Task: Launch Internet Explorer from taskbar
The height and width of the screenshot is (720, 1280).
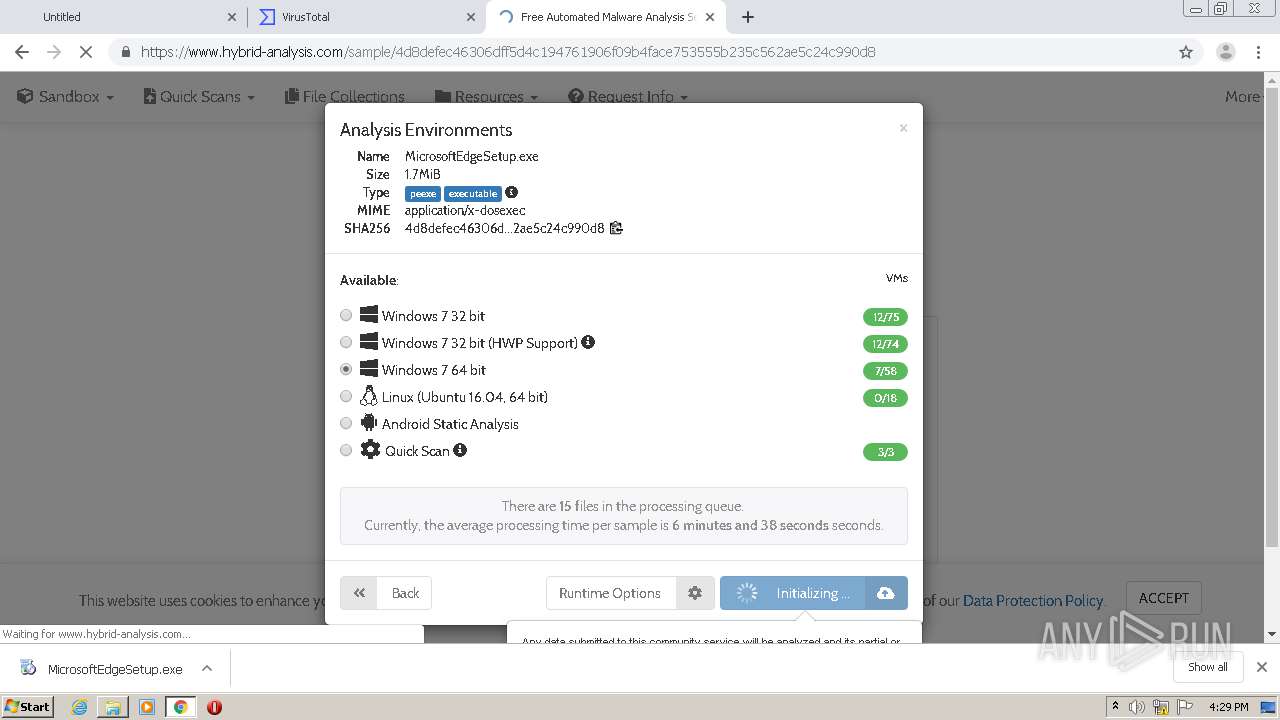Action: (x=80, y=706)
